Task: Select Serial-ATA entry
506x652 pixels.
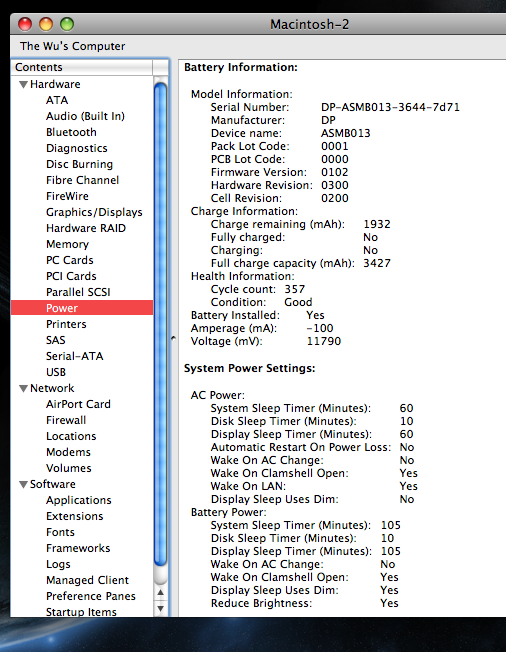Action: [x=74, y=356]
